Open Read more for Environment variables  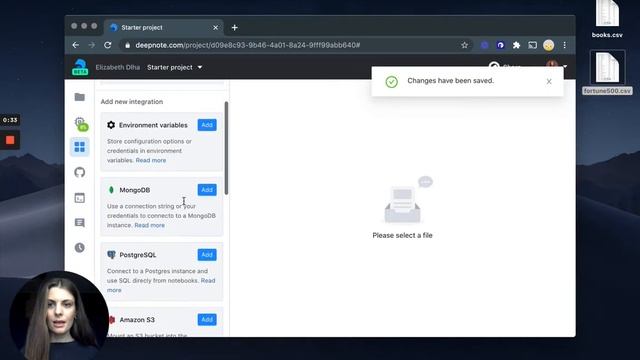(x=151, y=160)
